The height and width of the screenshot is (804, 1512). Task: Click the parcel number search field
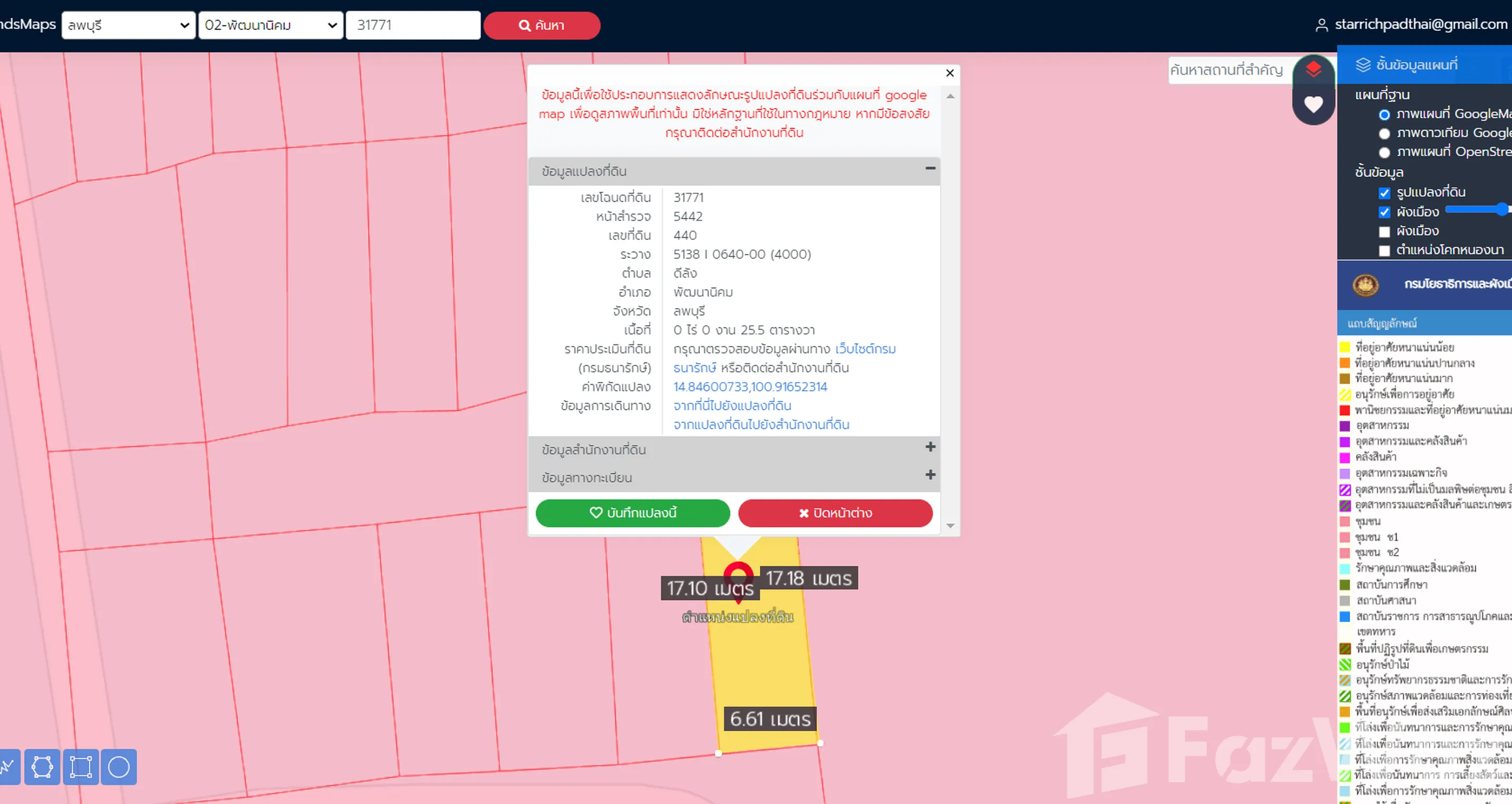(x=413, y=25)
